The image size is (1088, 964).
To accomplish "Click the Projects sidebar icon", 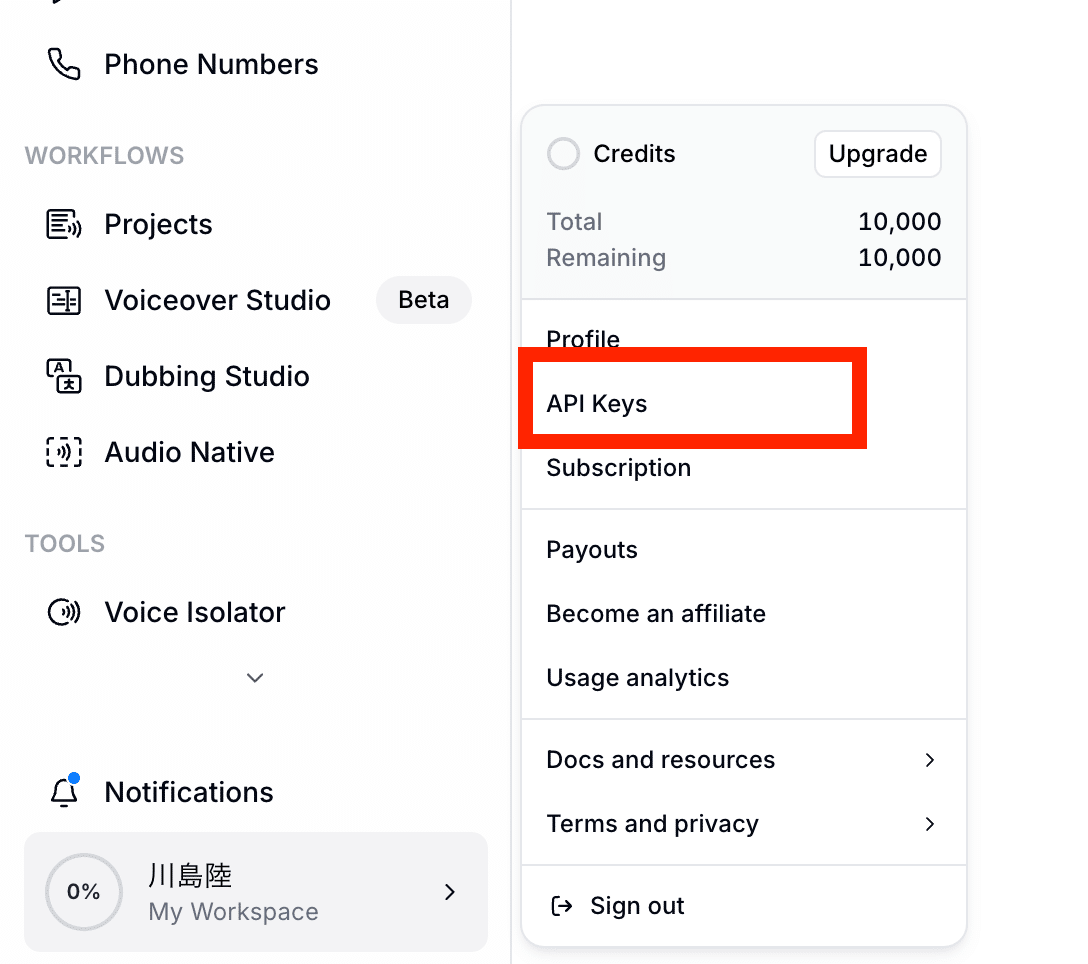I will coord(64,225).
